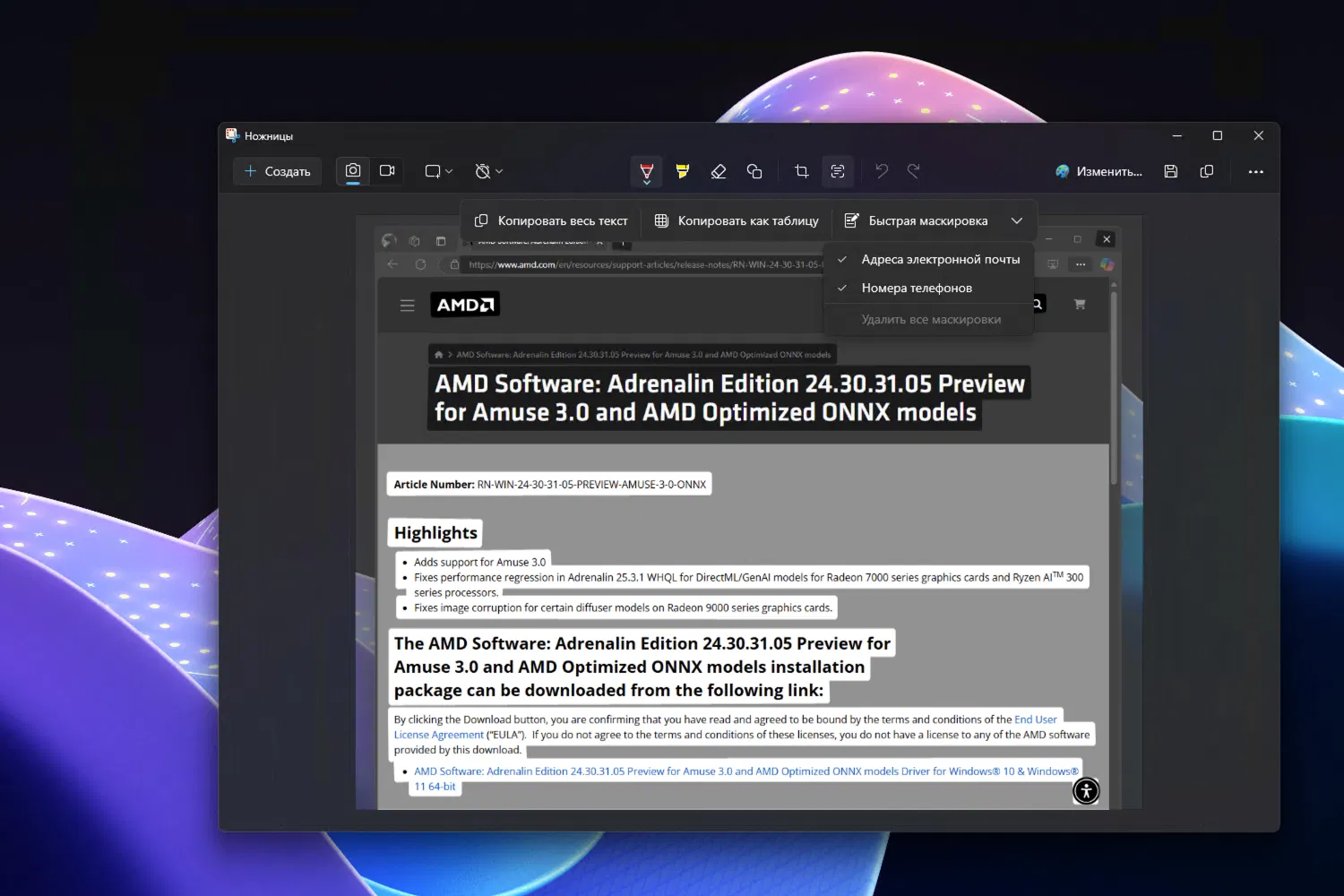Click the back arrow in the captured browser

point(392,264)
